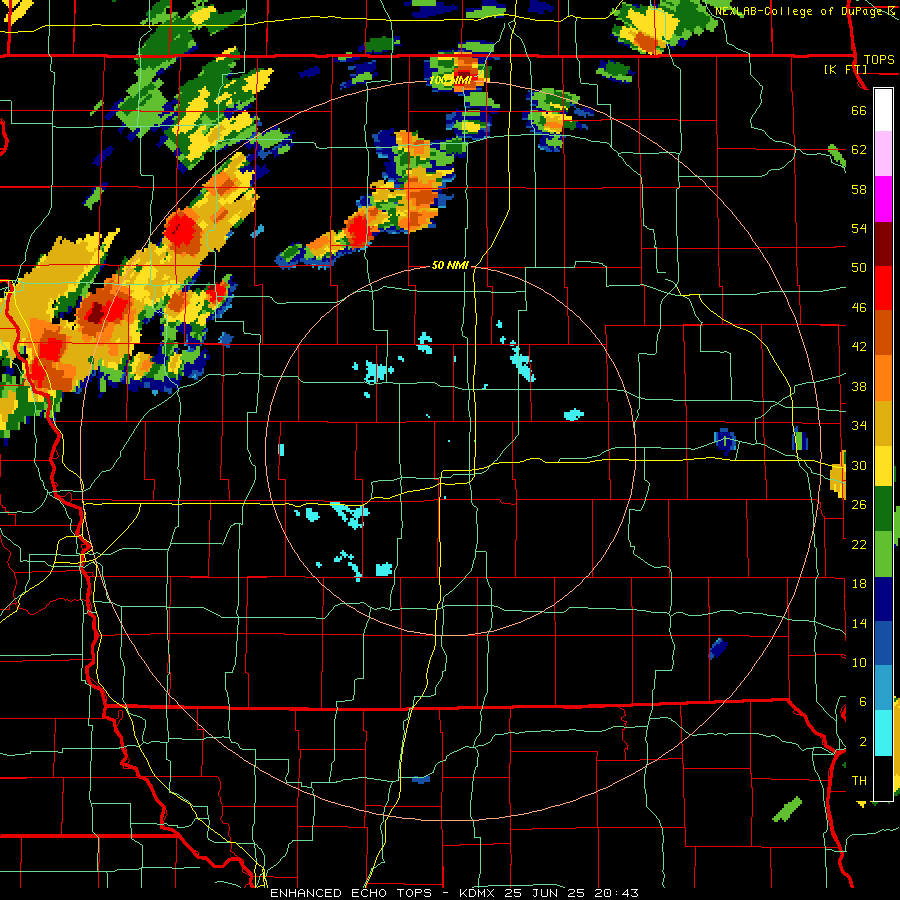
Task: Click the white color swatch in legend
Action: point(883,110)
